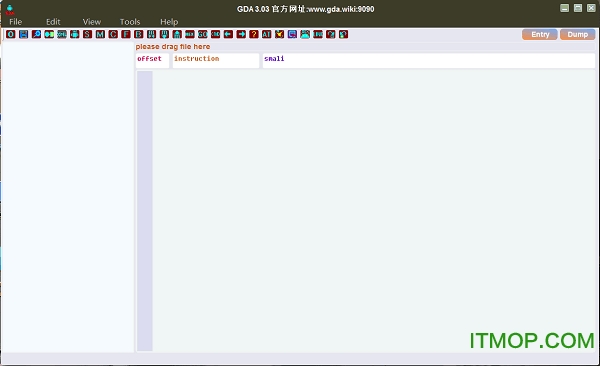Viewport: 600px width, 366px height.
Task: Click the Dump button
Action: [x=577, y=34]
